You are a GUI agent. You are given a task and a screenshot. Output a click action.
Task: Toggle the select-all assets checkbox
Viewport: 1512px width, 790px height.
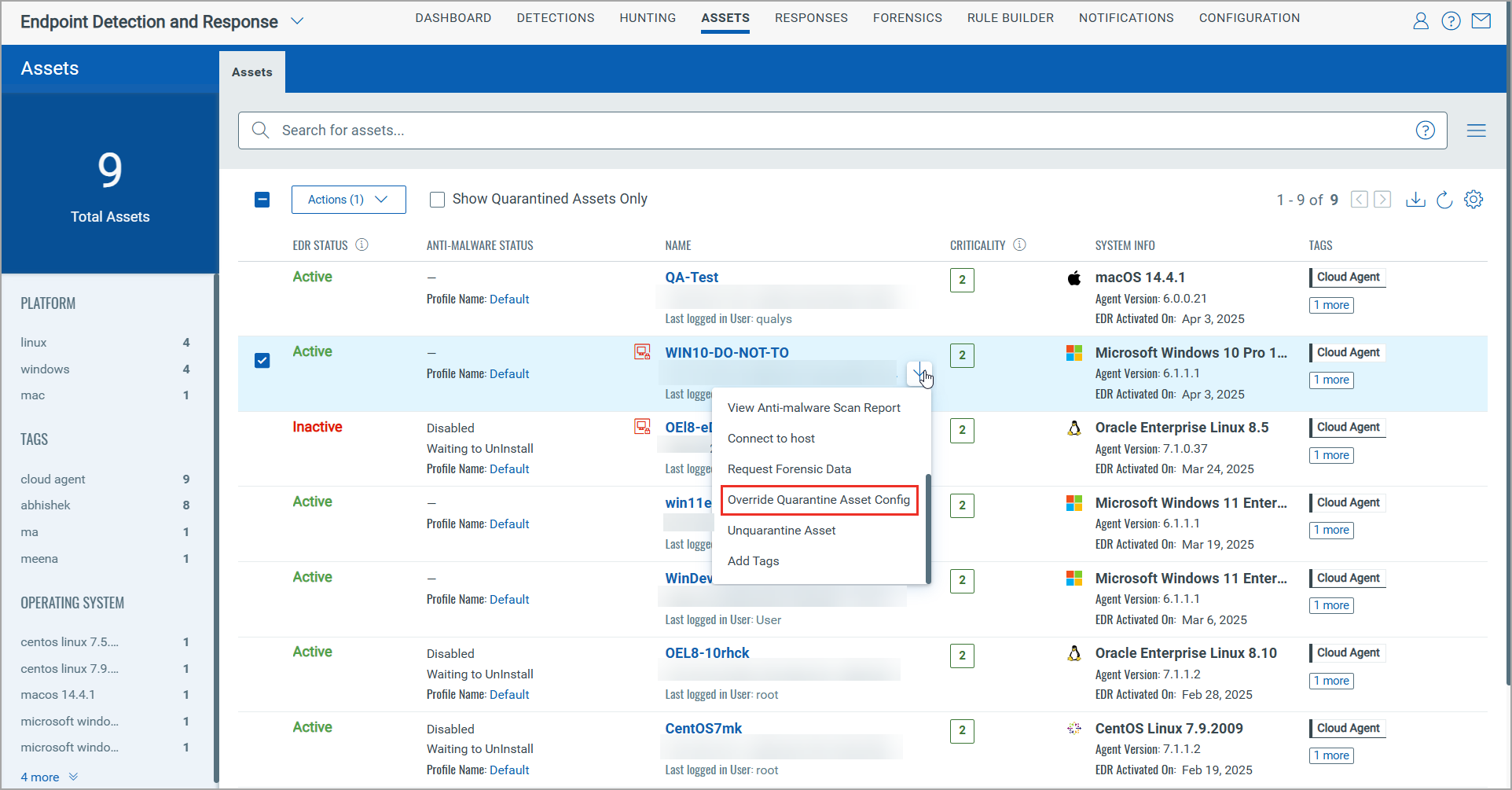[262, 200]
